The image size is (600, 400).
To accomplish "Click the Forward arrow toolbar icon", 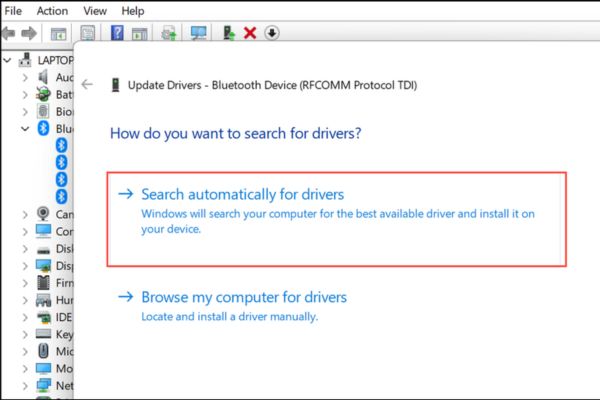I will tap(29, 33).
